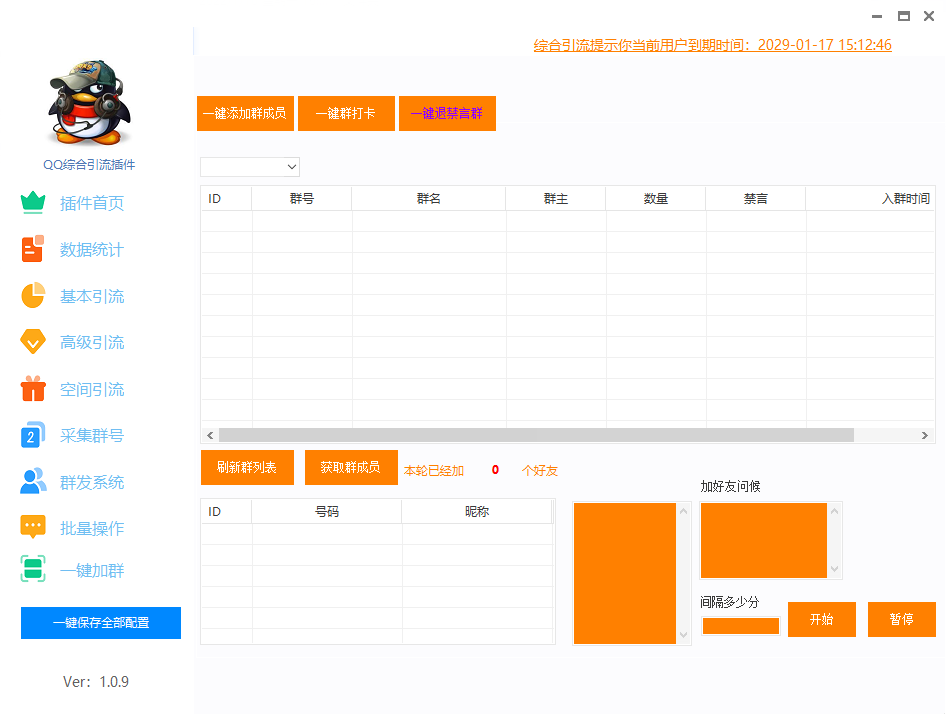Image resolution: width=946 pixels, height=715 pixels.
Task: Click the group table horizontal scrollbar right arrow
Action: click(x=926, y=435)
